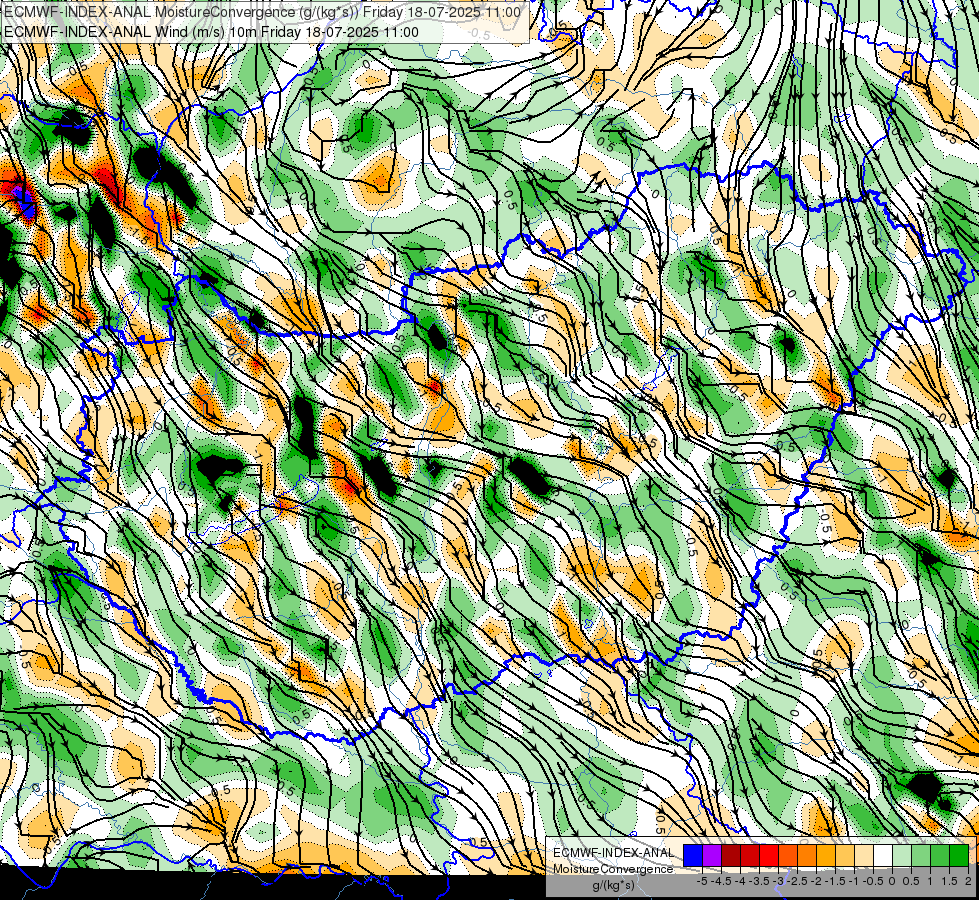Click the white legend swatch
The height and width of the screenshot is (900, 979).
[883, 856]
